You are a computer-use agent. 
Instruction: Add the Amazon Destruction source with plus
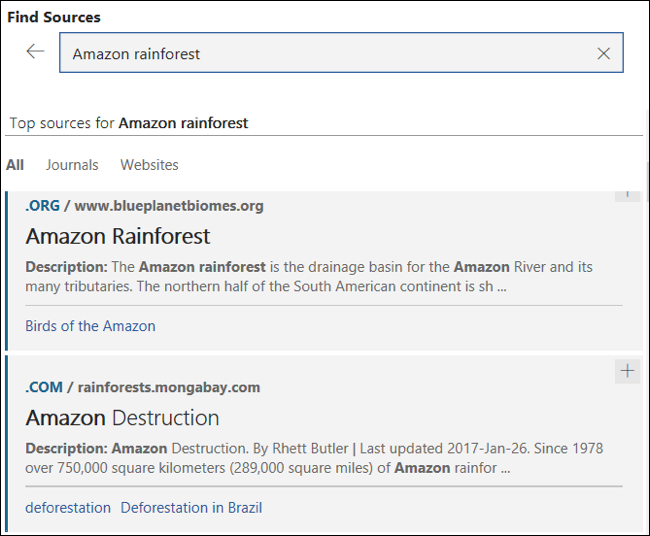(x=627, y=371)
